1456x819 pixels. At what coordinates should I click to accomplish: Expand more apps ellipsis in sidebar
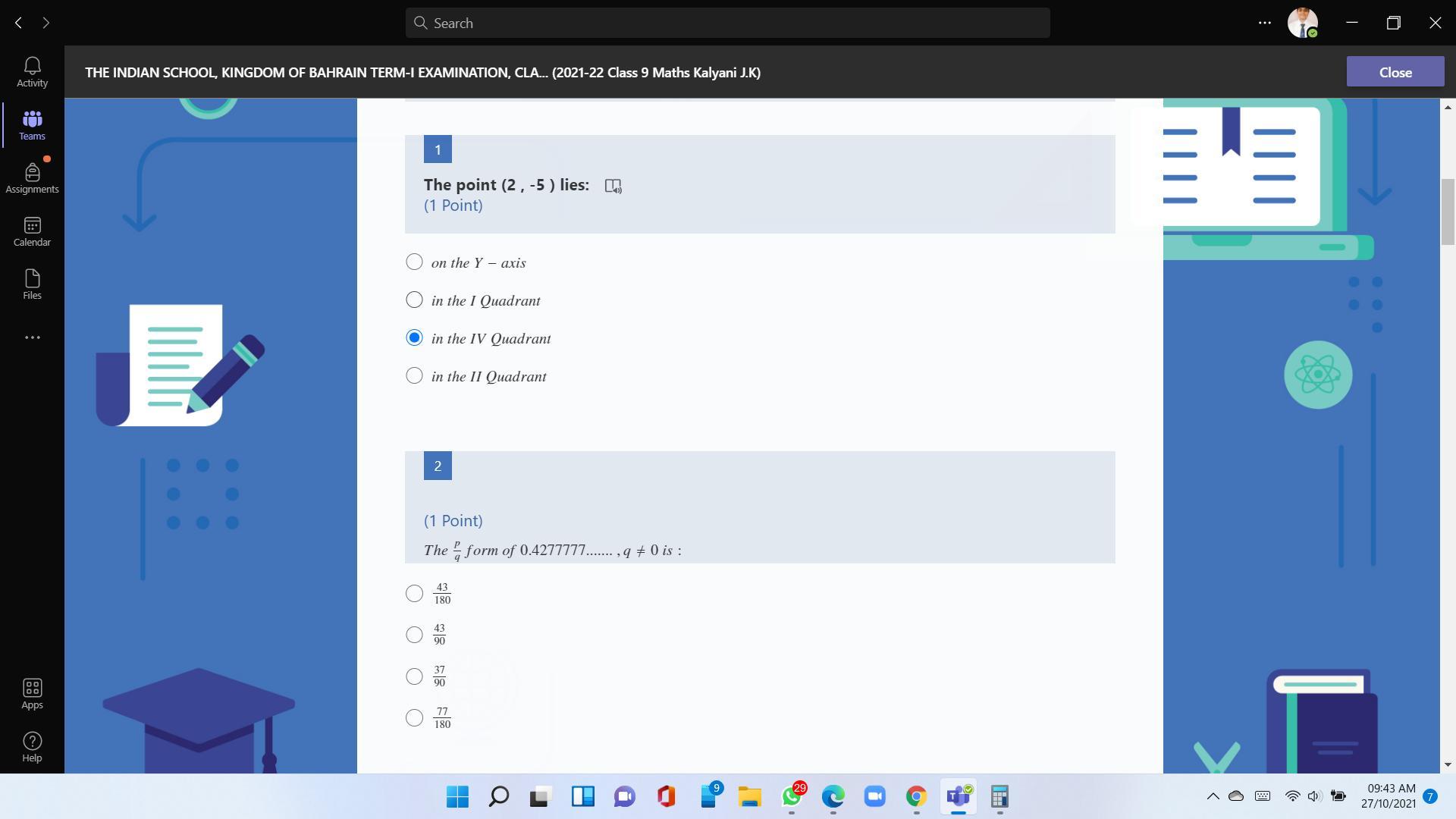click(32, 337)
